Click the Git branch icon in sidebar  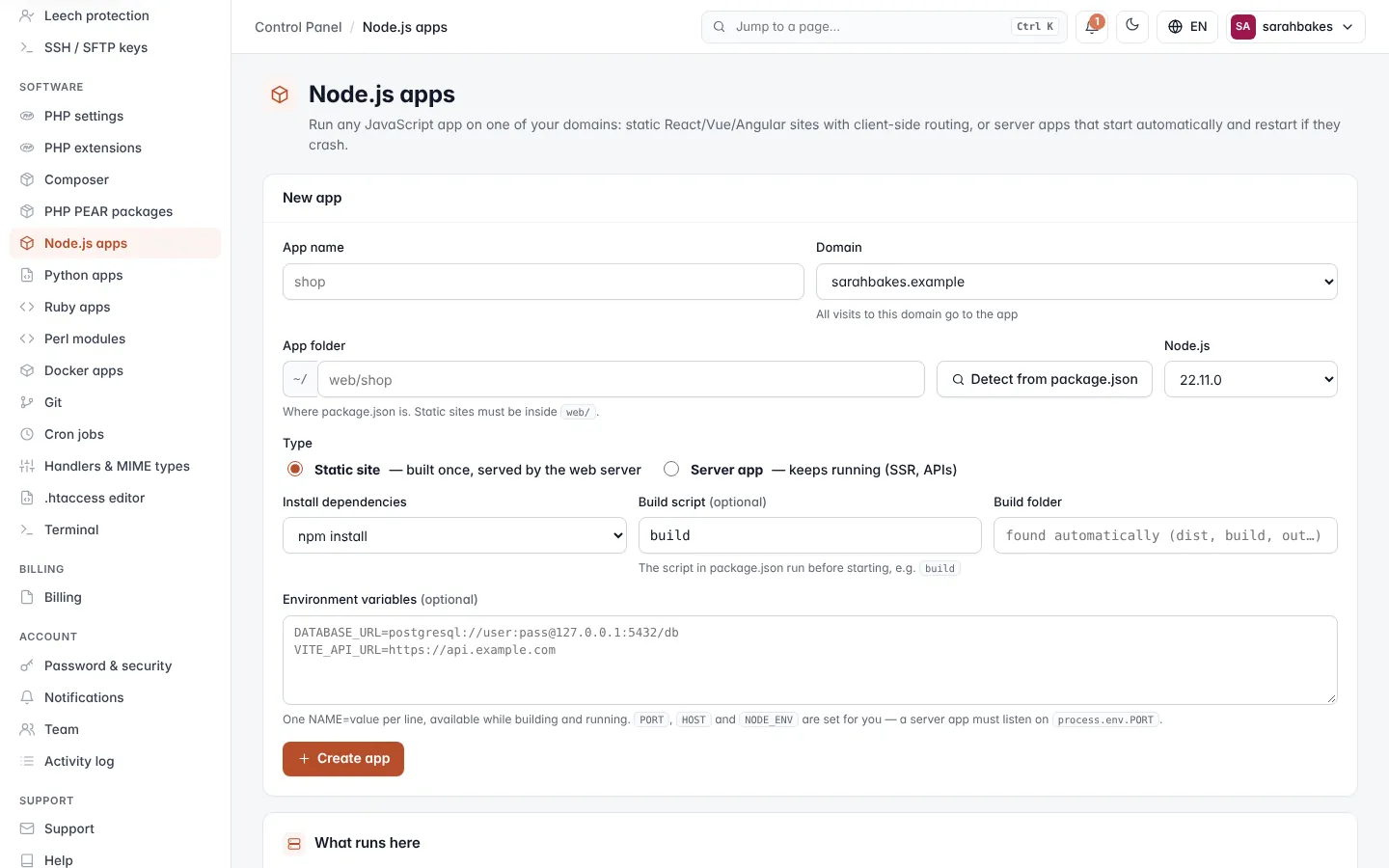pos(27,402)
